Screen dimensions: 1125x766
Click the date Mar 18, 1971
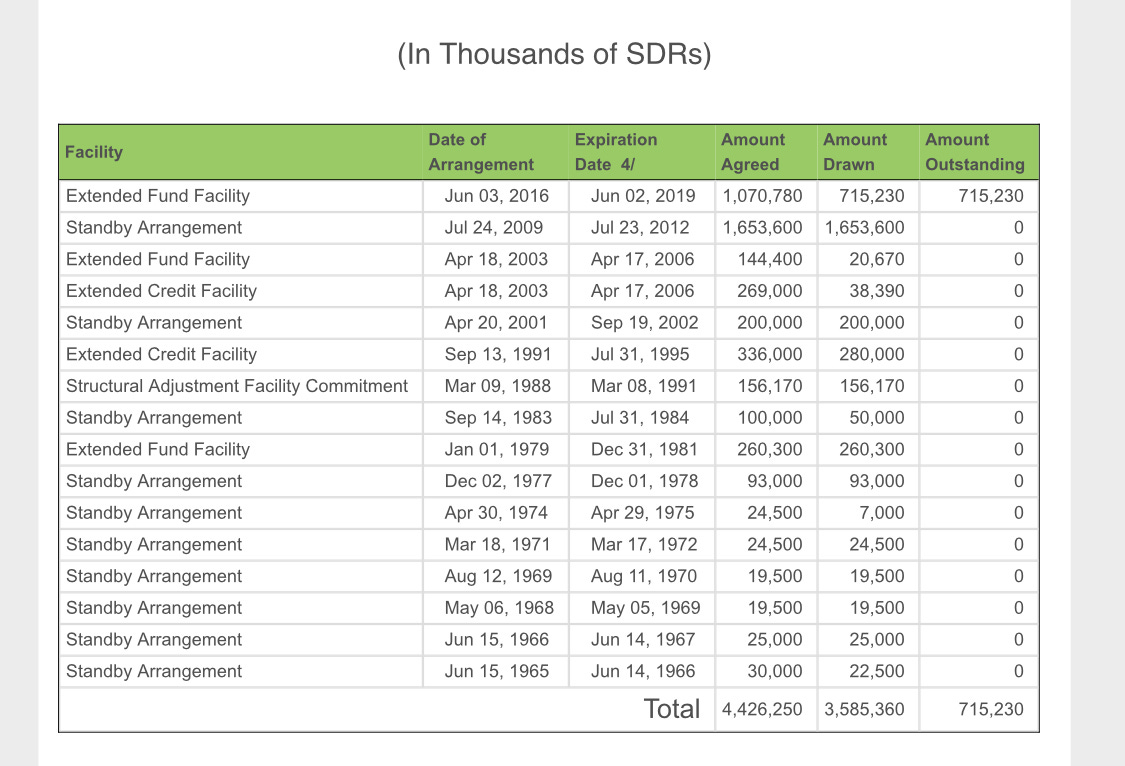point(497,544)
